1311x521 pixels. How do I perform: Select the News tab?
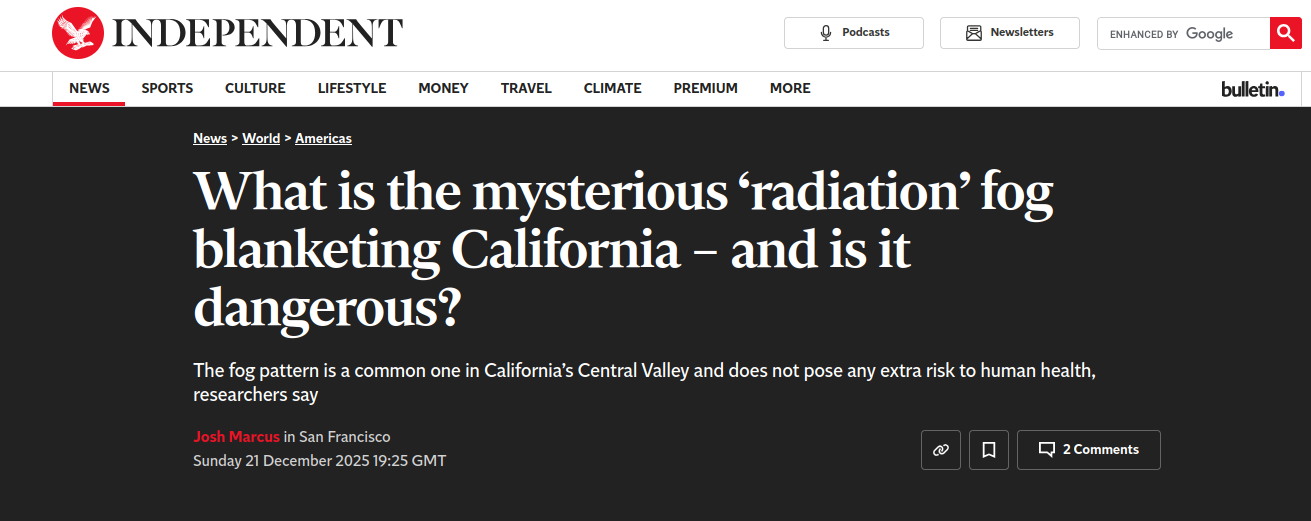(89, 88)
